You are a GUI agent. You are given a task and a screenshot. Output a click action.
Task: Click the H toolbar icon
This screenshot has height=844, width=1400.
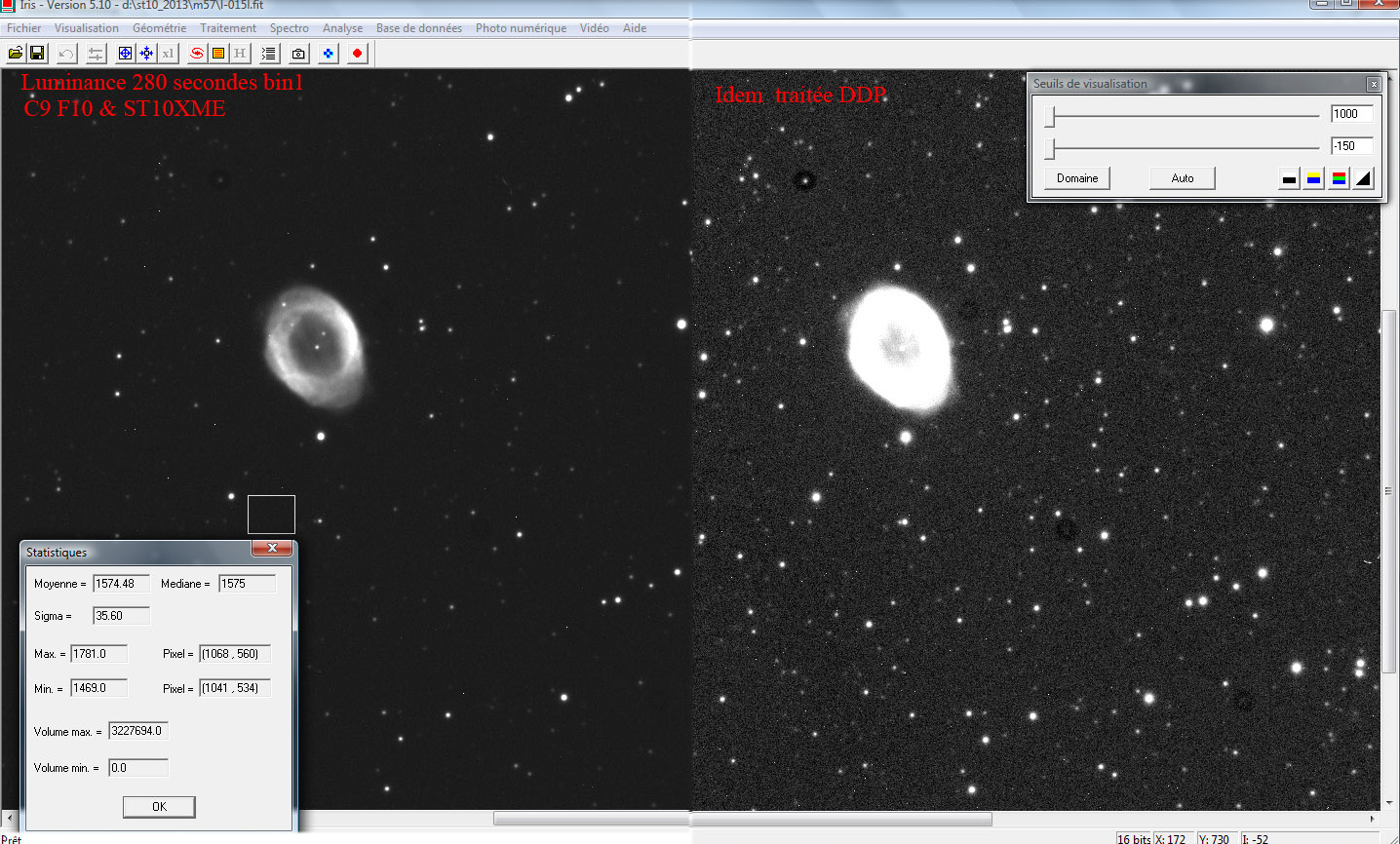click(x=240, y=54)
